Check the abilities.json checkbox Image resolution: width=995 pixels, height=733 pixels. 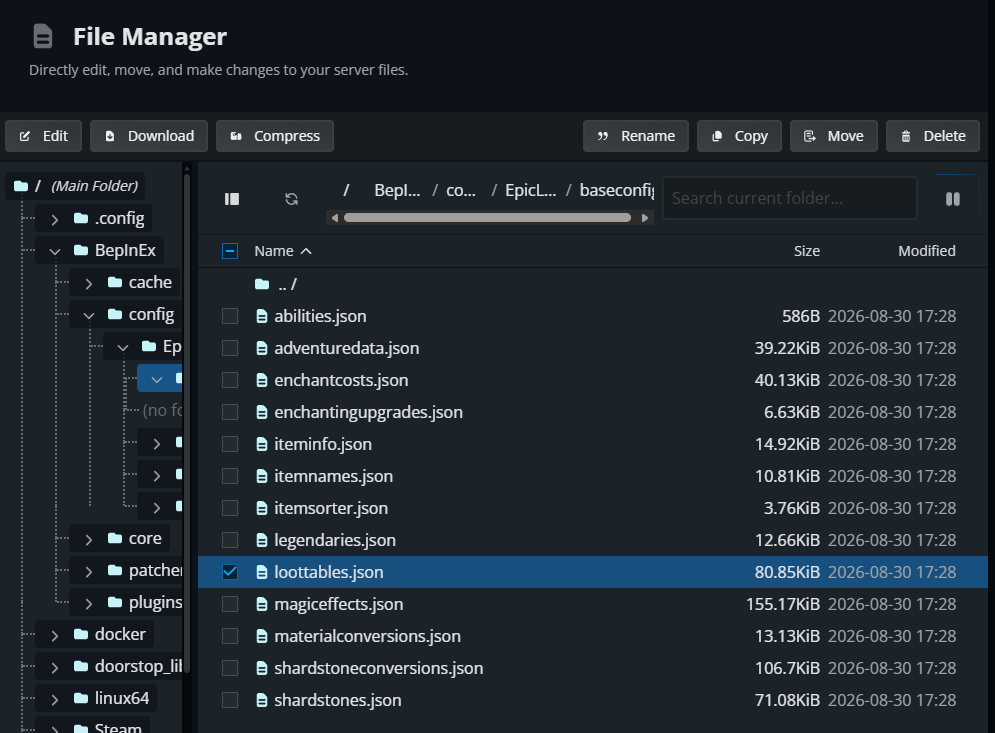click(x=230, y=316)
